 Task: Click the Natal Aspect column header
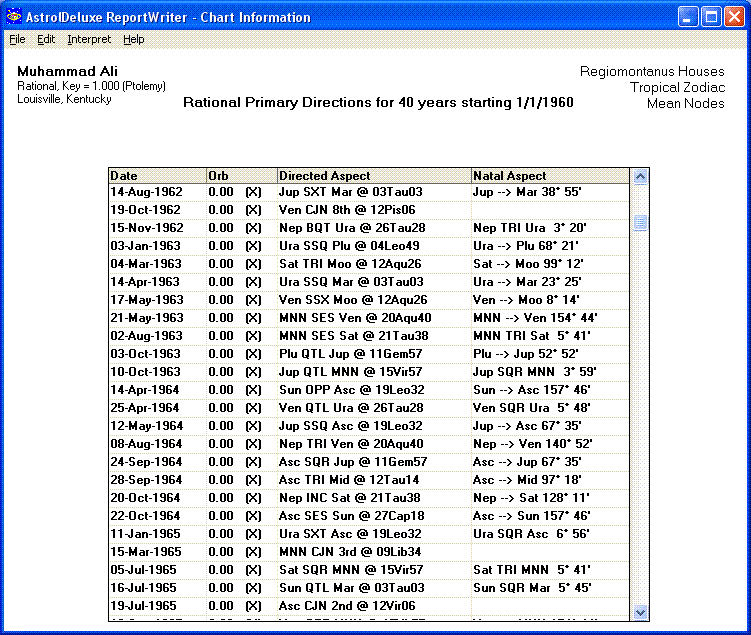pyautogui.click(x=550, y=176)
